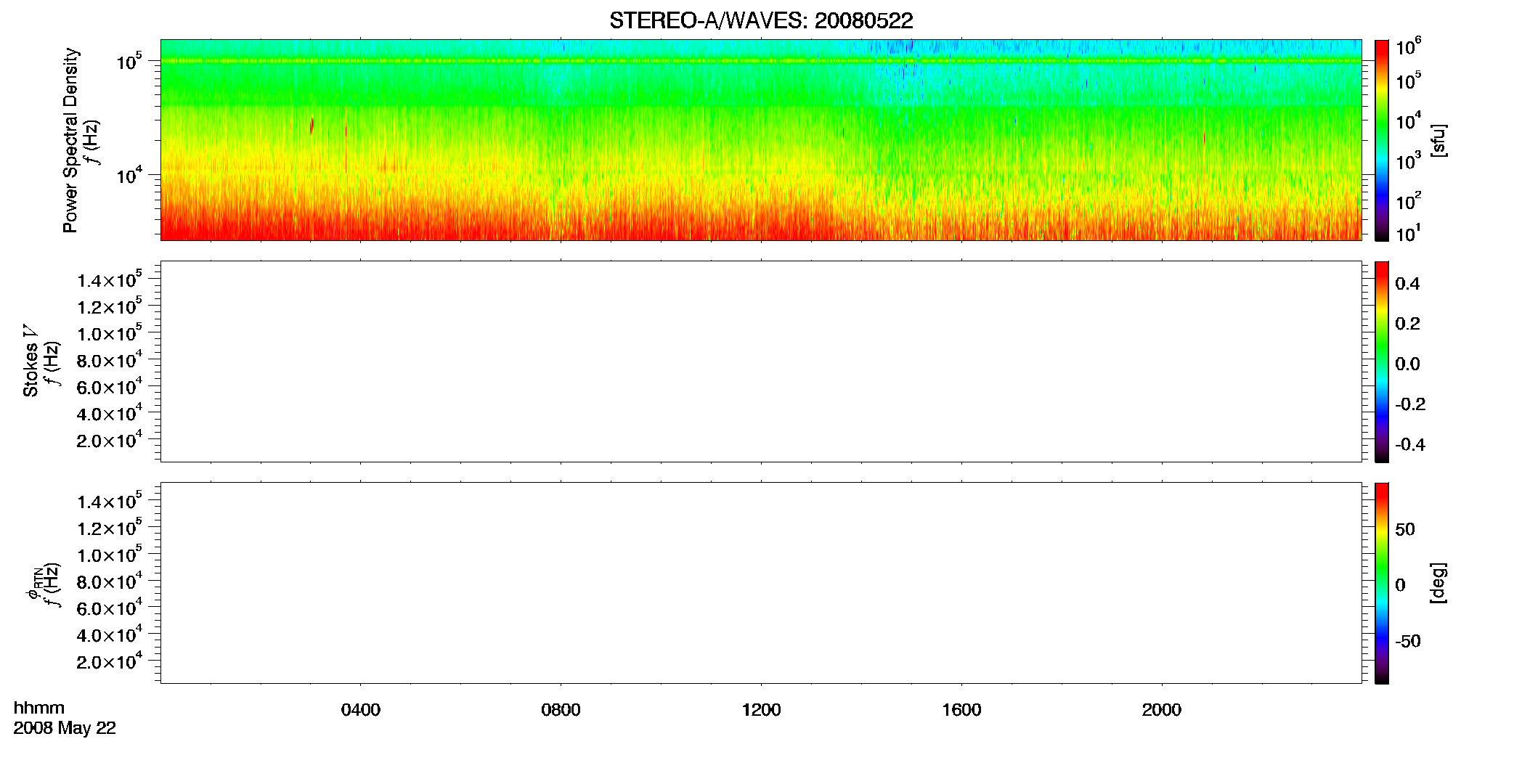This screenshot has height=784, width=1522.
Task: Select the Stokes V color bar
Action: 1382,362
